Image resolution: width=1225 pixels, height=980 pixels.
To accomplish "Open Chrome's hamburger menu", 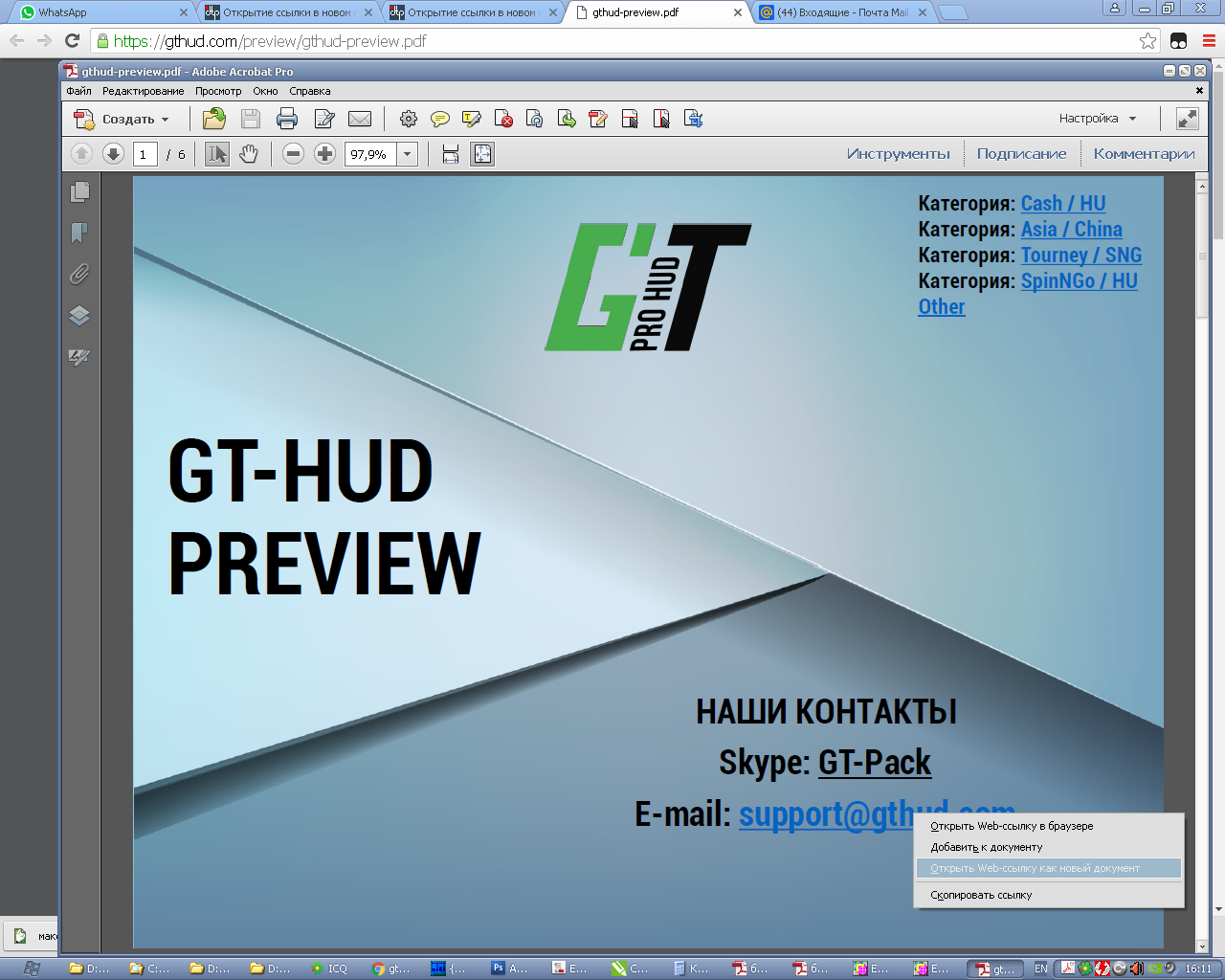I will point(1209,41).
